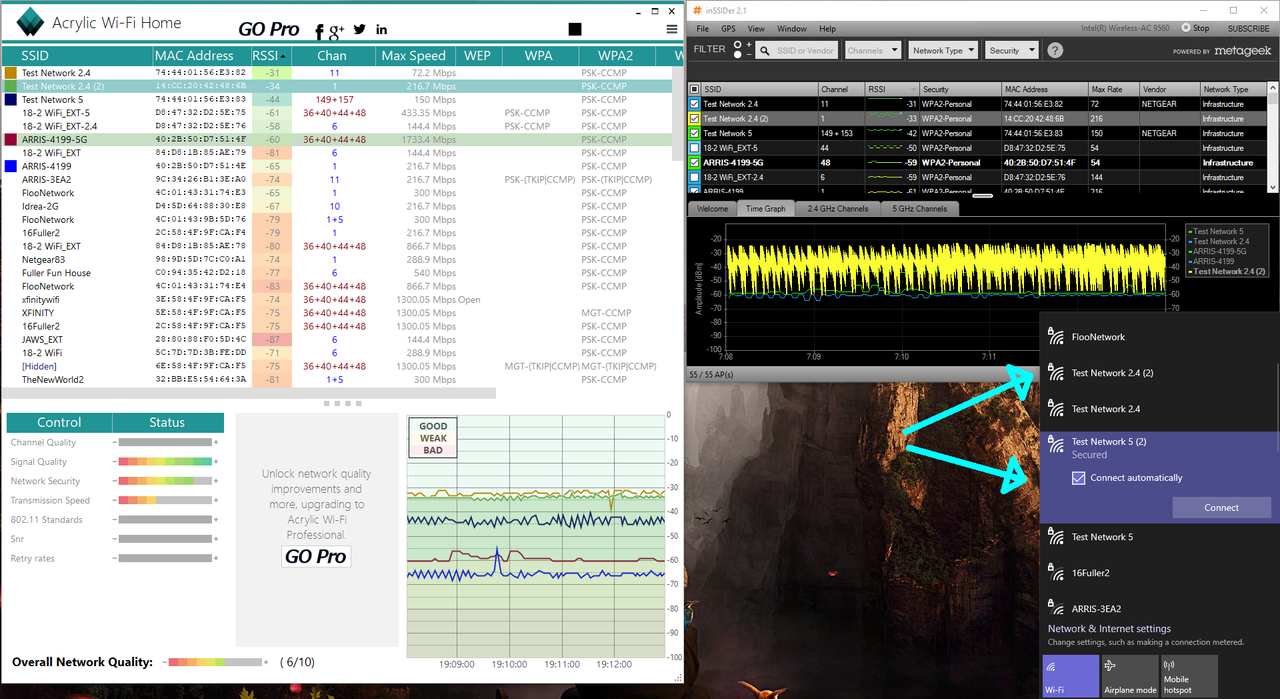The image size is (1280, 699).
Task: Open the Acrylic hamburger menu
Action: pyautogui.click(x=672, y=29)
